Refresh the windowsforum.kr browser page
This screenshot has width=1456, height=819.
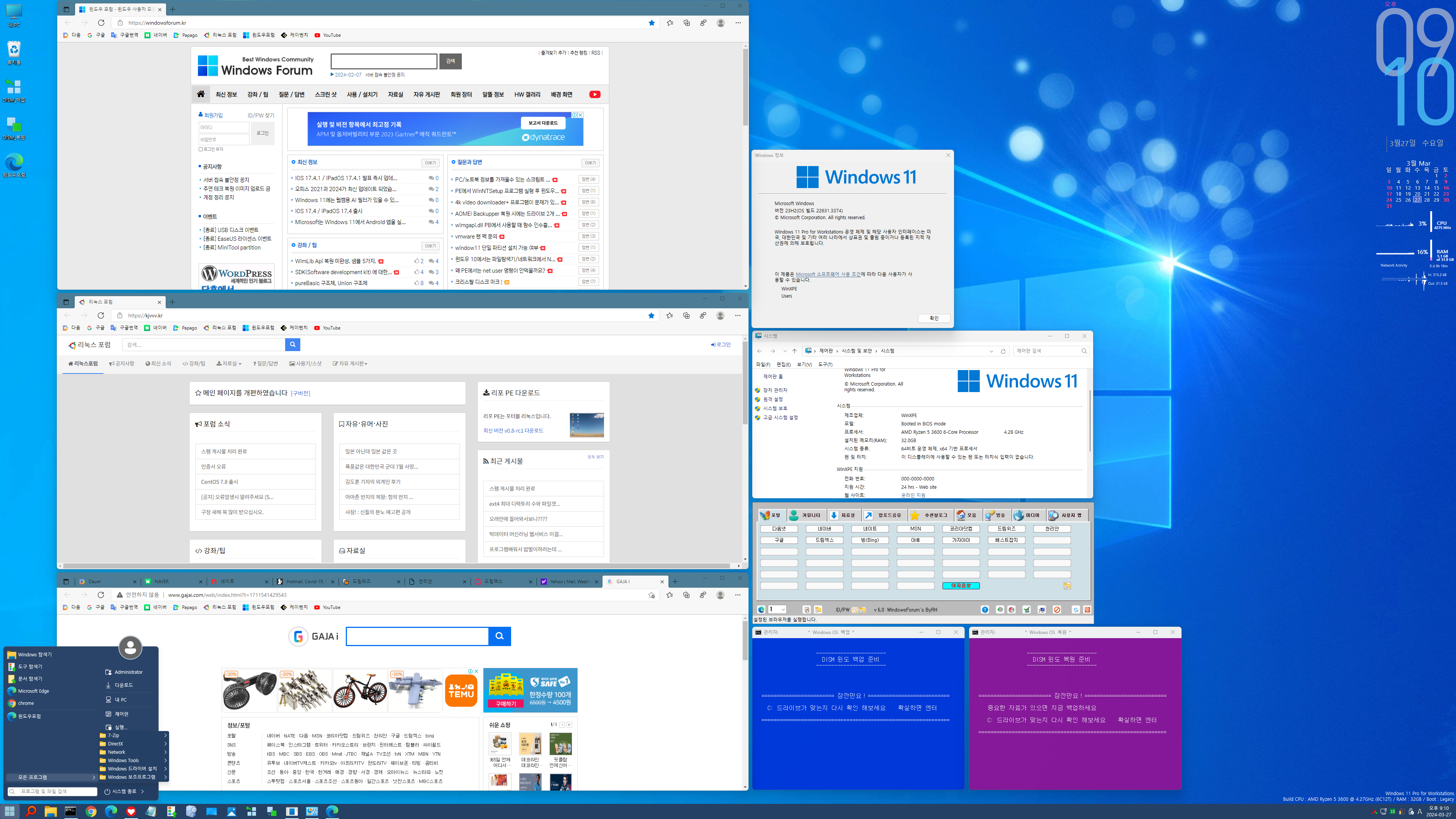pyautogui.click(x=101, y=23)
